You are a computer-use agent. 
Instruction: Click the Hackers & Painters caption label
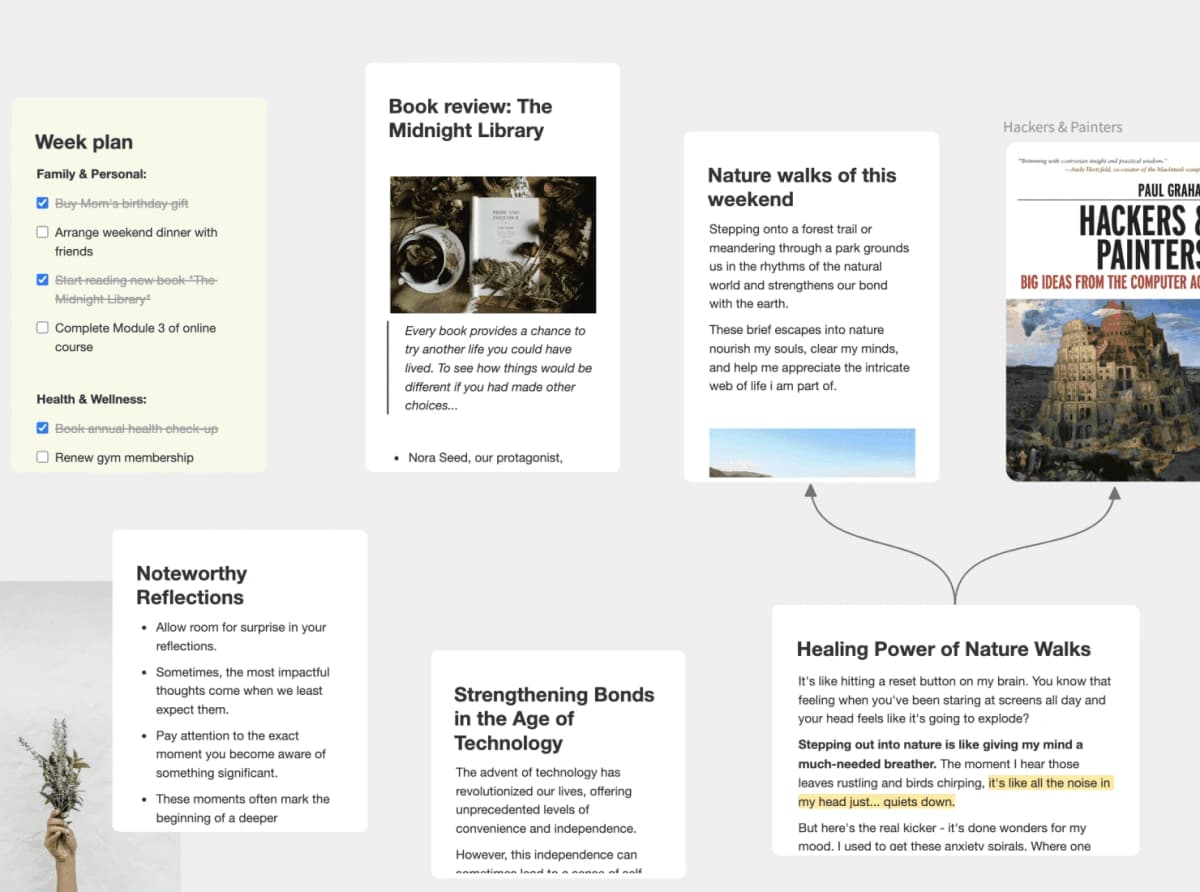(1063, 127)
